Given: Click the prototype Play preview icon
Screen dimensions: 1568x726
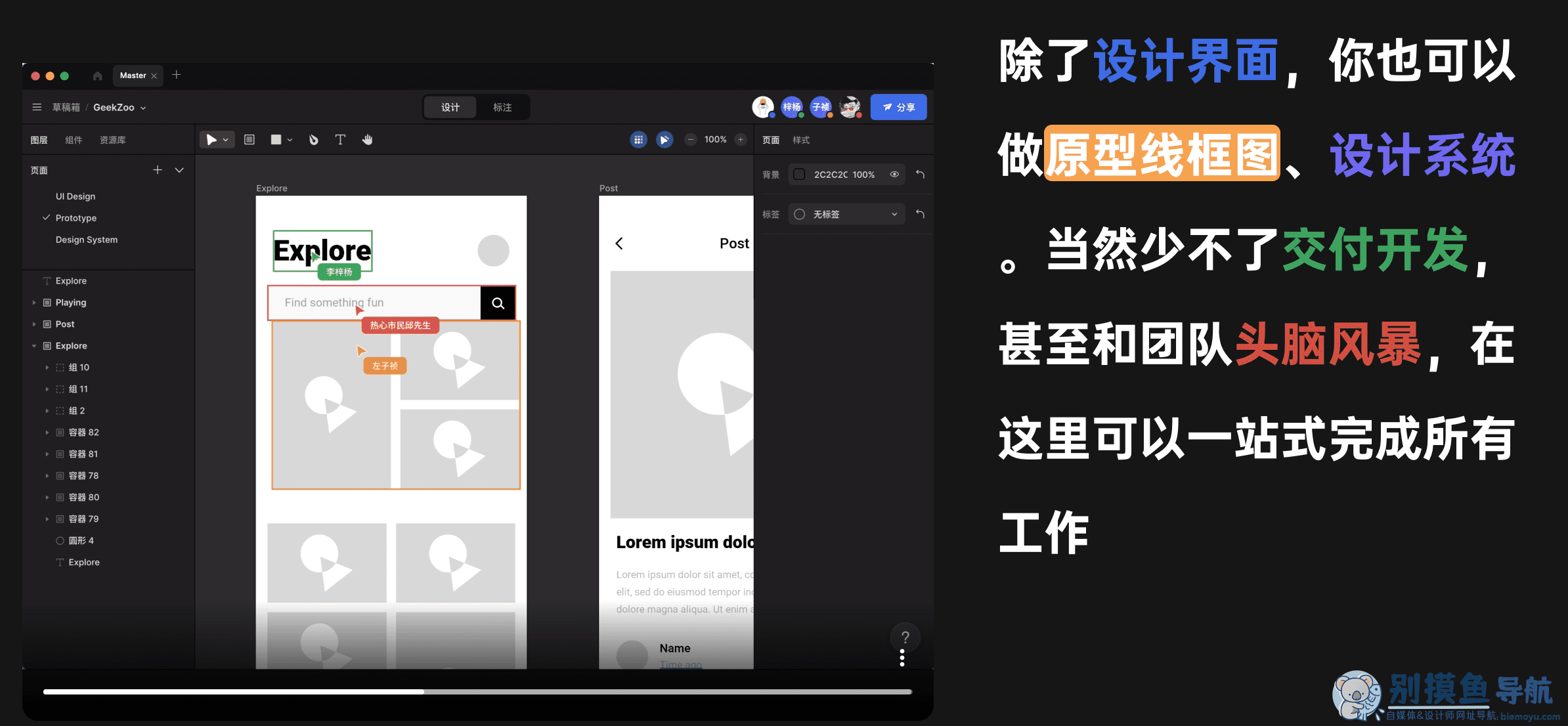Looking at the screenshot, I should [x=664, y=140].
